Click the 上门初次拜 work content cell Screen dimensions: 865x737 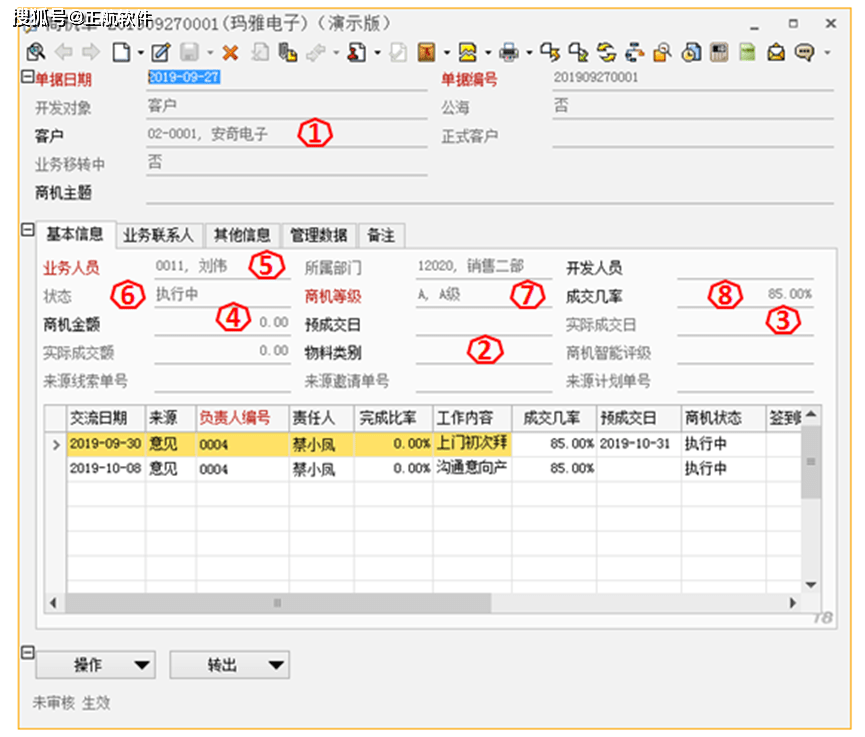pyautogui.click(x=472, y=444)
